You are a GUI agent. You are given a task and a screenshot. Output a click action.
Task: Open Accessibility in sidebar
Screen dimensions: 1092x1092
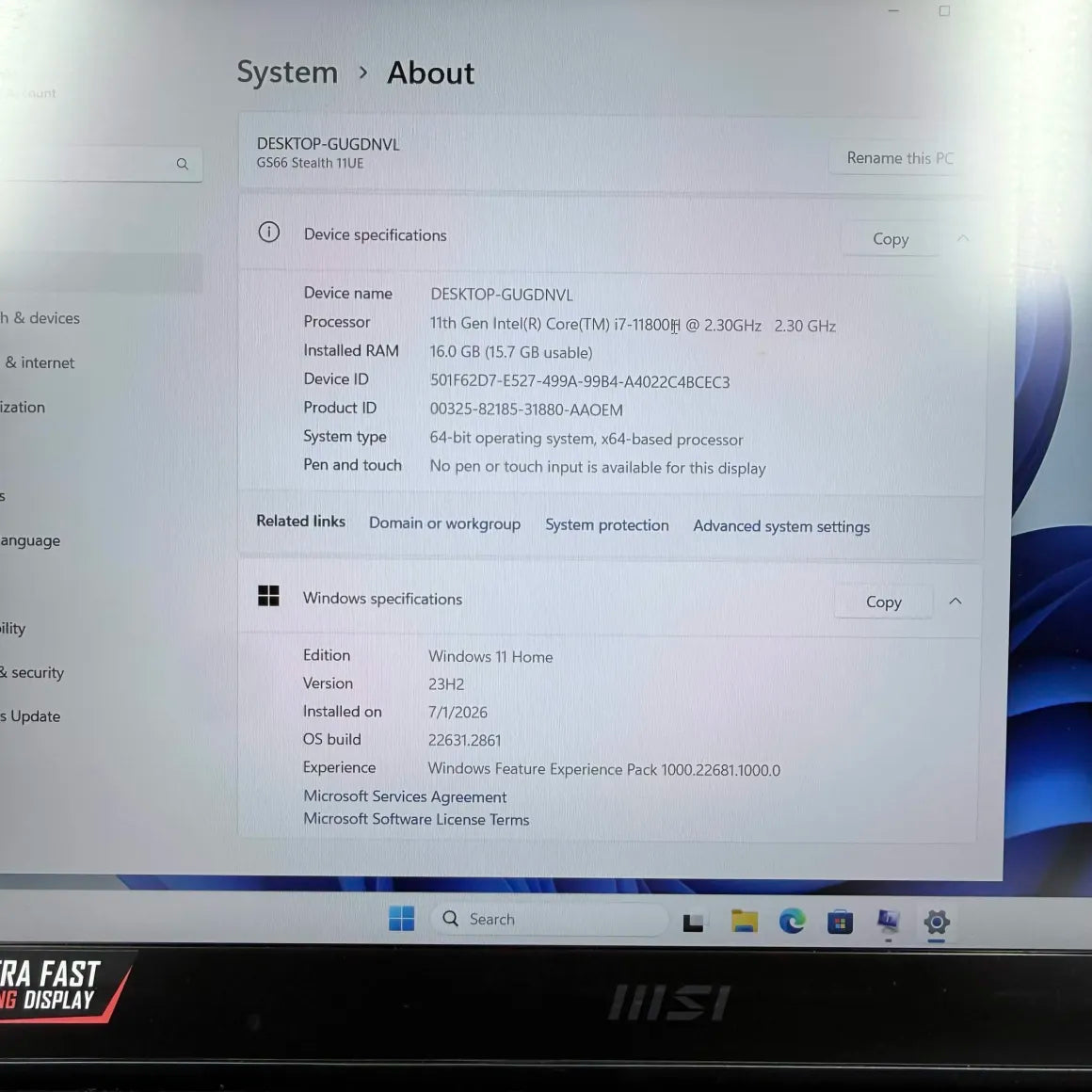pyautogui.click(x=14, y=628)
